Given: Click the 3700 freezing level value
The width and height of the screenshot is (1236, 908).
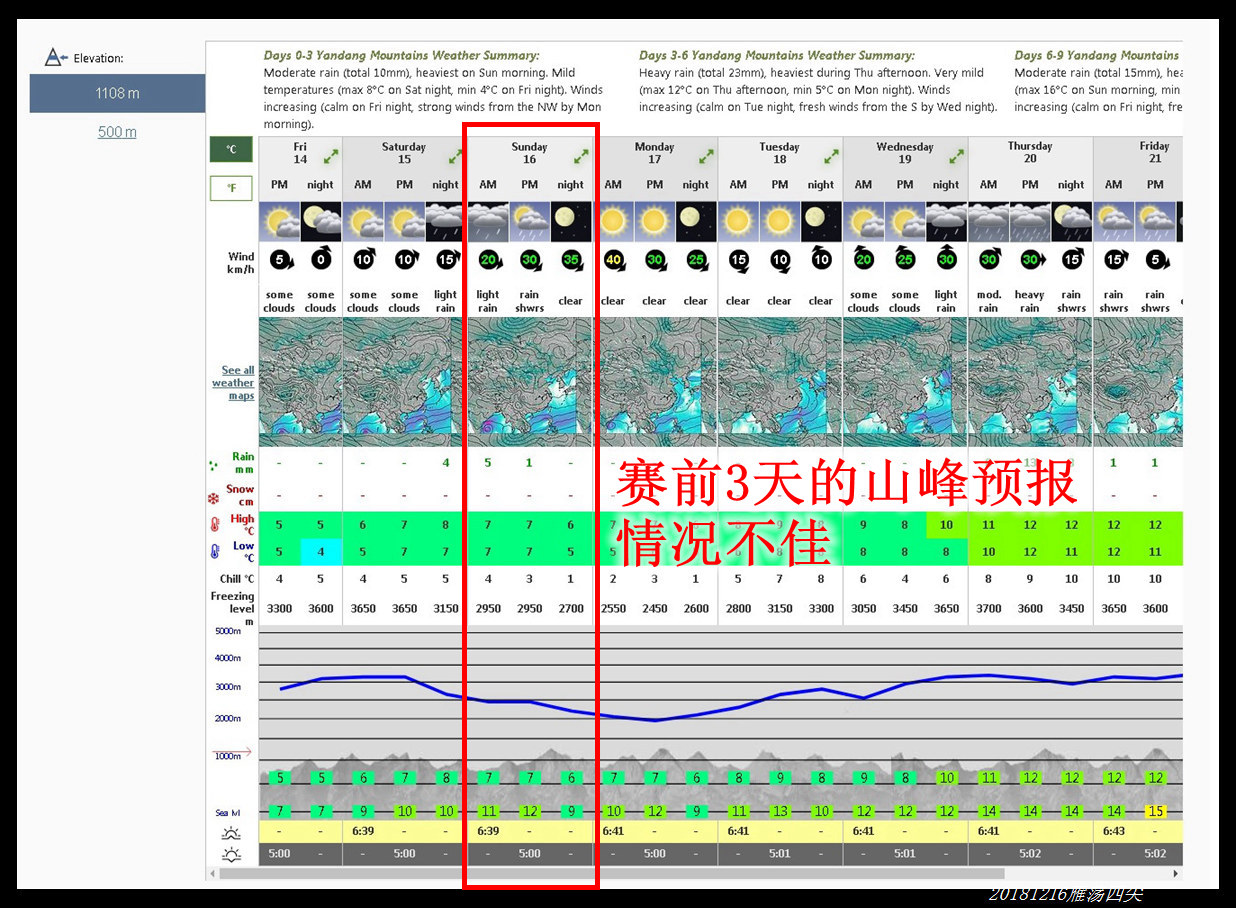Looking at the screenshot, I should tap(988, 608).
